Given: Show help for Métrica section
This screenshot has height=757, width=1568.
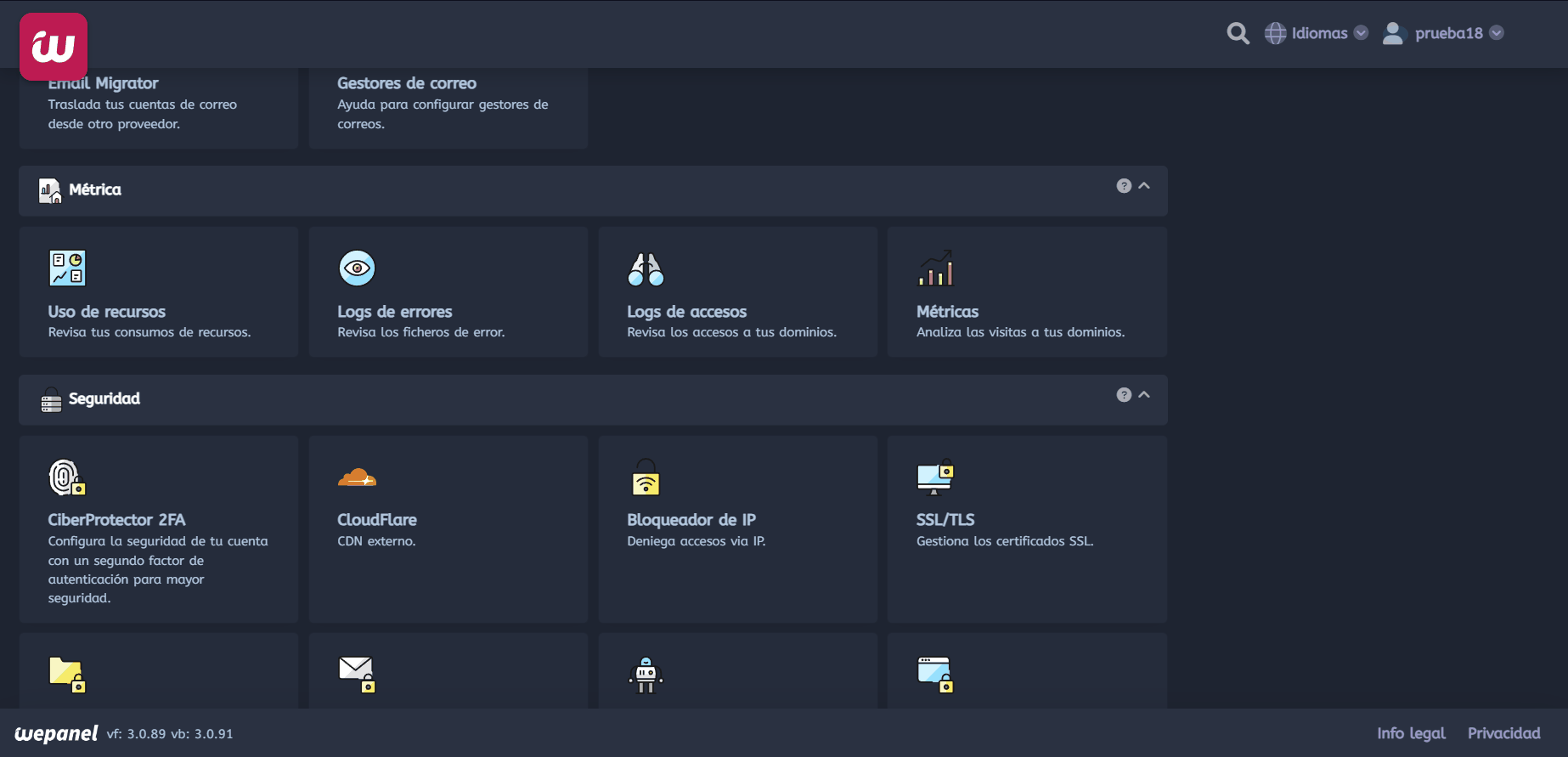Looking at the screenshot, I should click(1124, 186).
